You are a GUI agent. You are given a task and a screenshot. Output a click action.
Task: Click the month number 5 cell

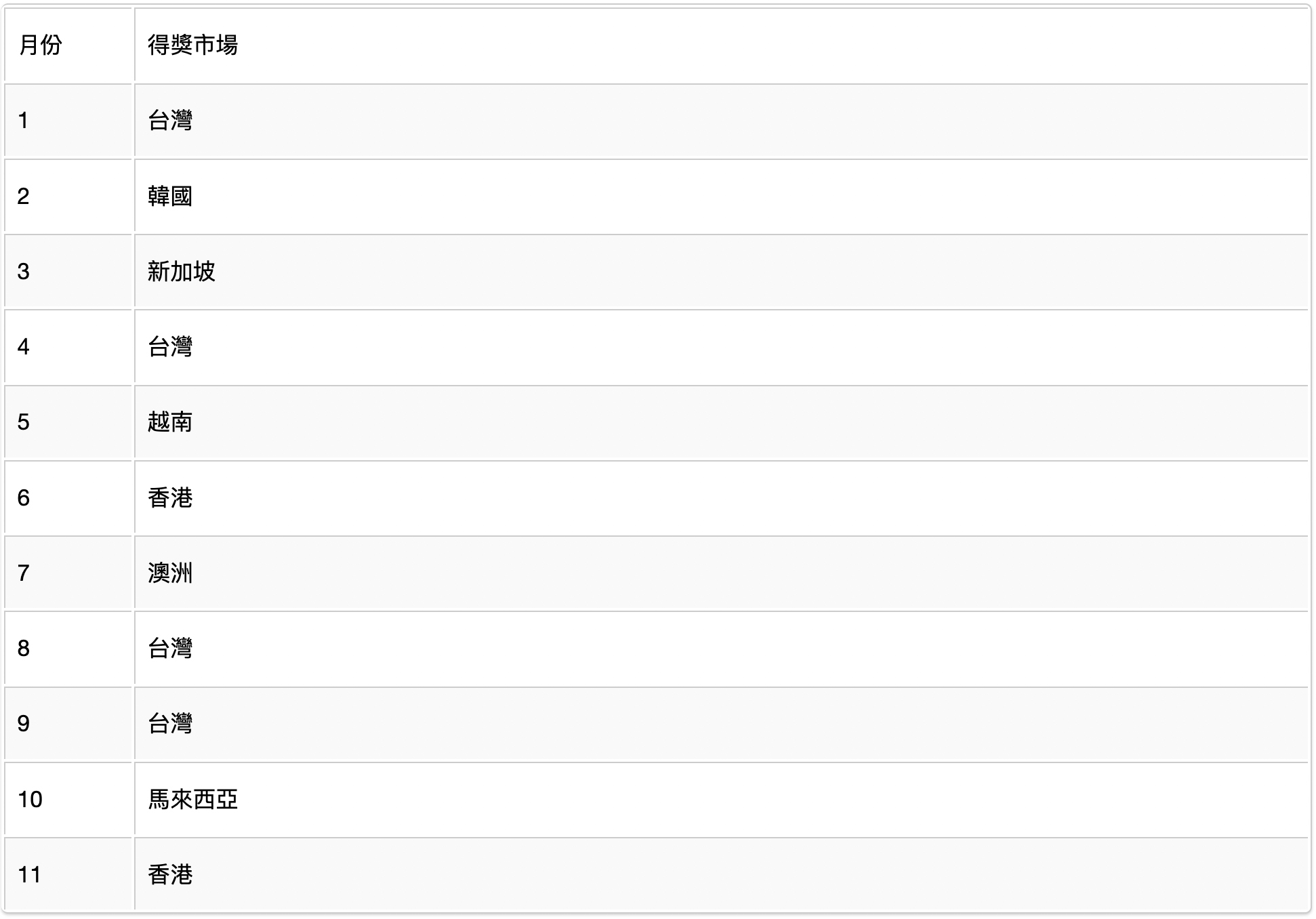point(24,422)
